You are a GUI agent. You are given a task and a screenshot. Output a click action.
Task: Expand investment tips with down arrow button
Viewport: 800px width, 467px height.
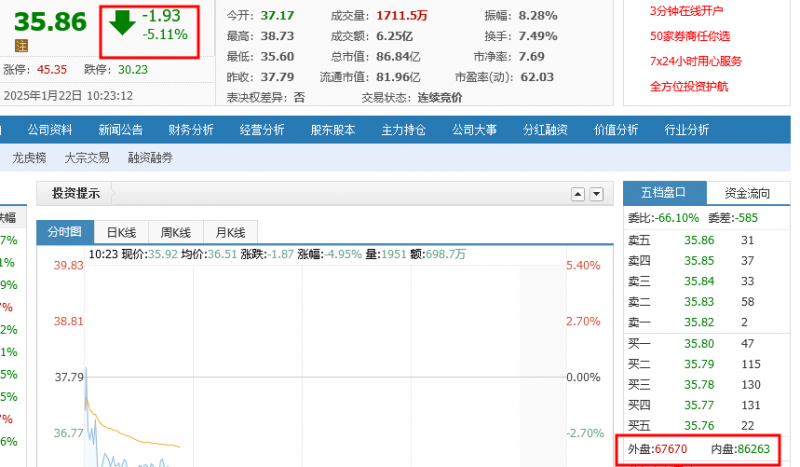(596, 194)
